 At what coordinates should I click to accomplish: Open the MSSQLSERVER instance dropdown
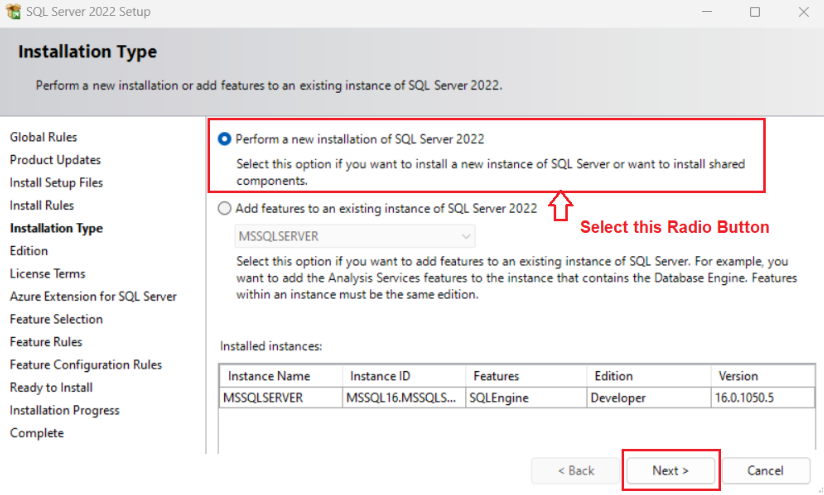pos(355,236)
